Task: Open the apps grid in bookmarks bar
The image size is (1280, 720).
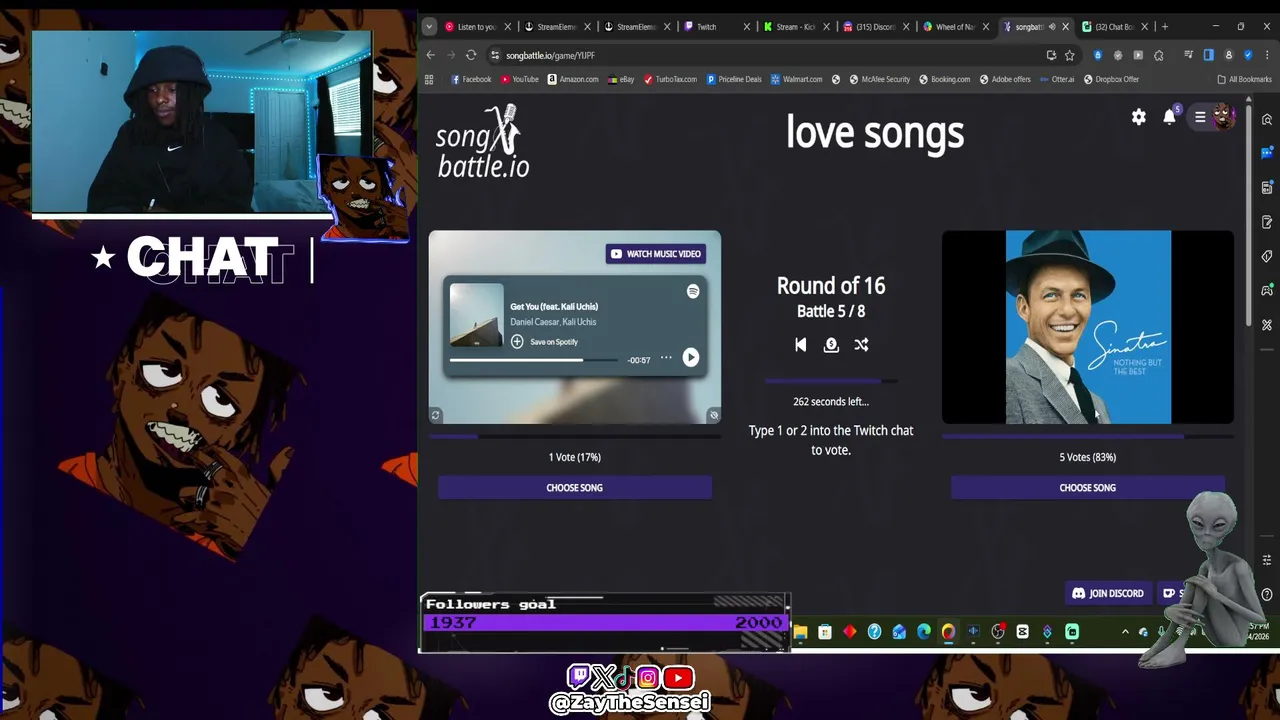Action: [x=429, y=79]
